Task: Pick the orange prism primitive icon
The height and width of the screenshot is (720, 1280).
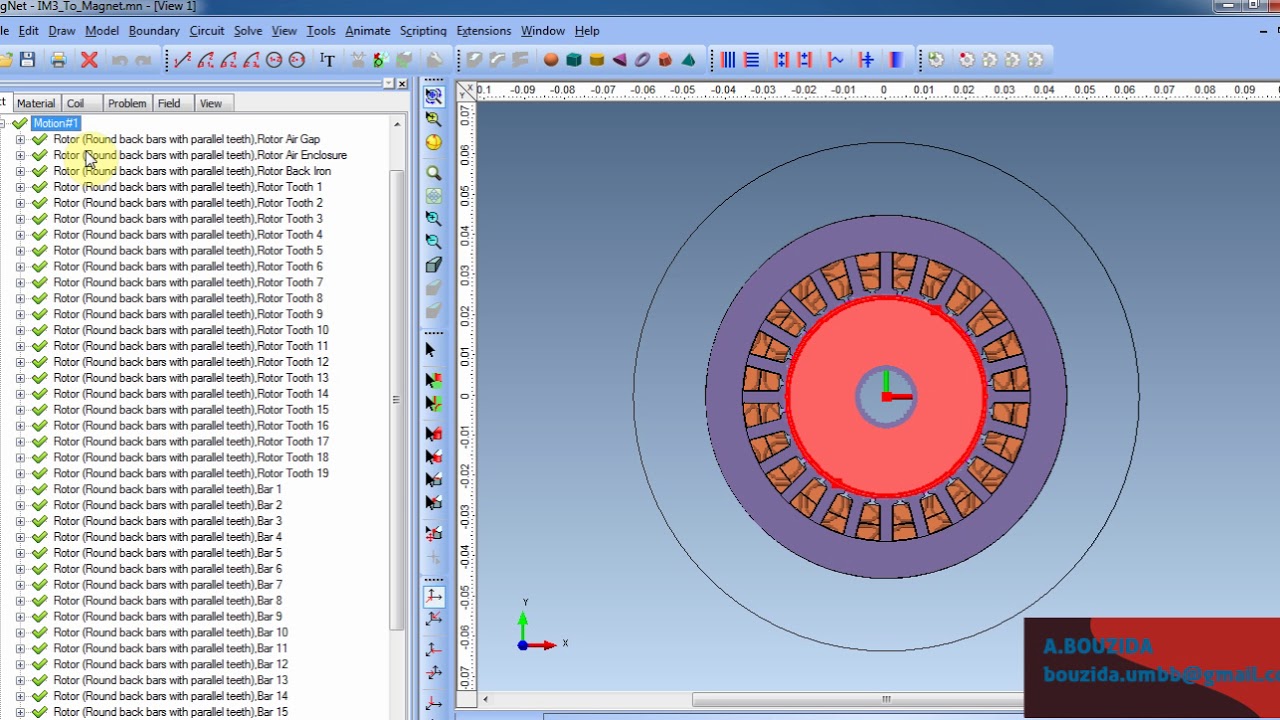Action: (665, 60)
